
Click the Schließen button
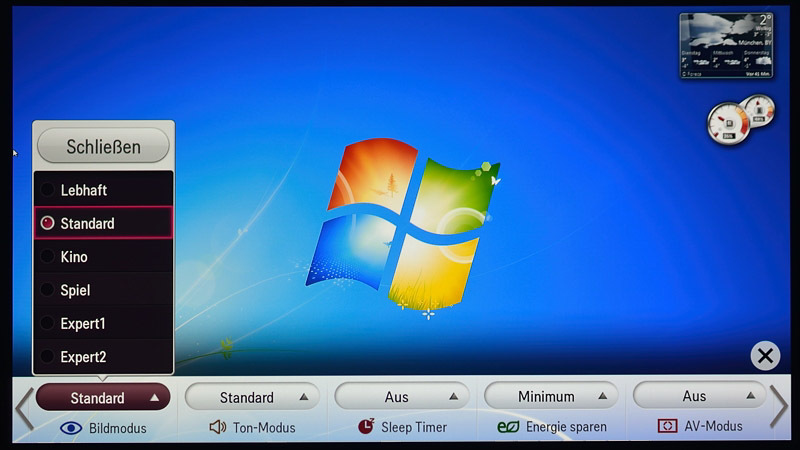[103, 146]
